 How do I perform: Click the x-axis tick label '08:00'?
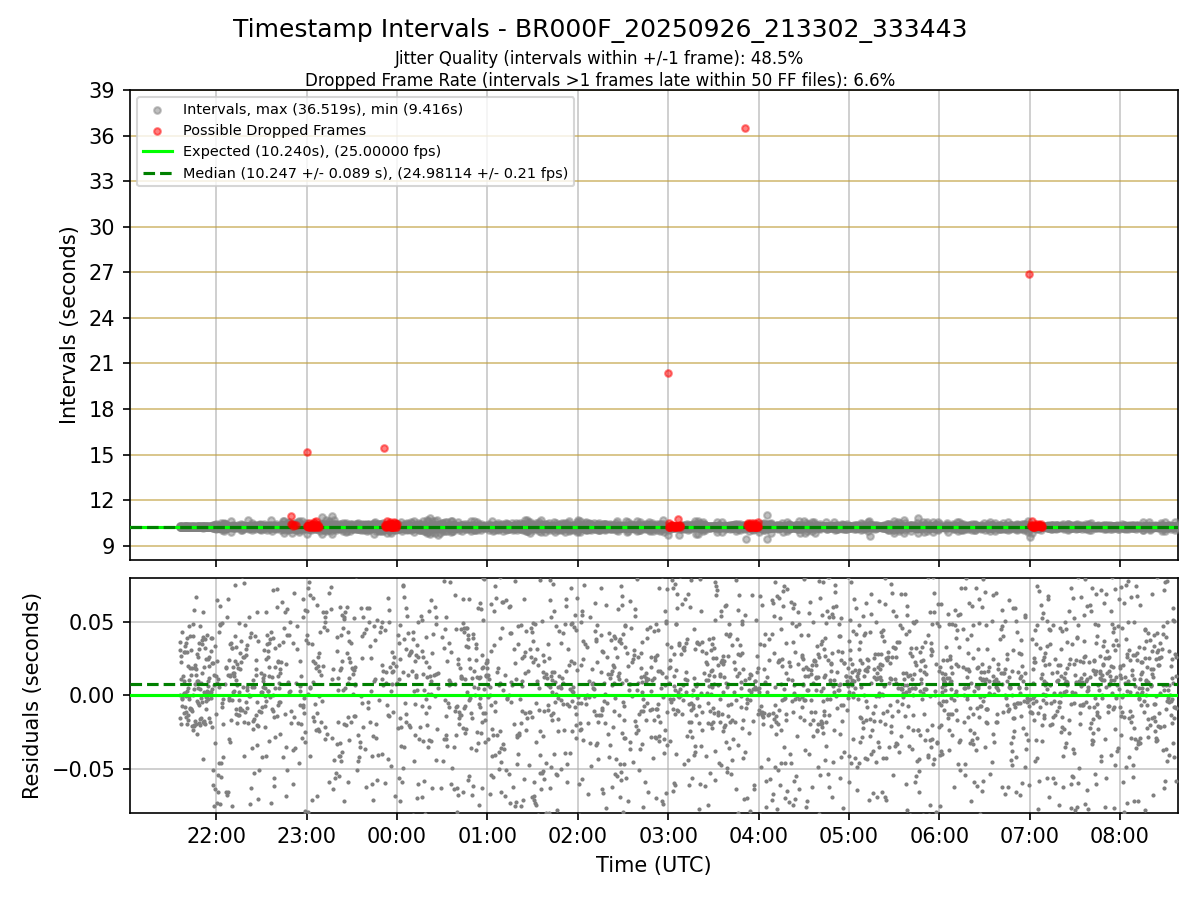(x=1120, y=835)
